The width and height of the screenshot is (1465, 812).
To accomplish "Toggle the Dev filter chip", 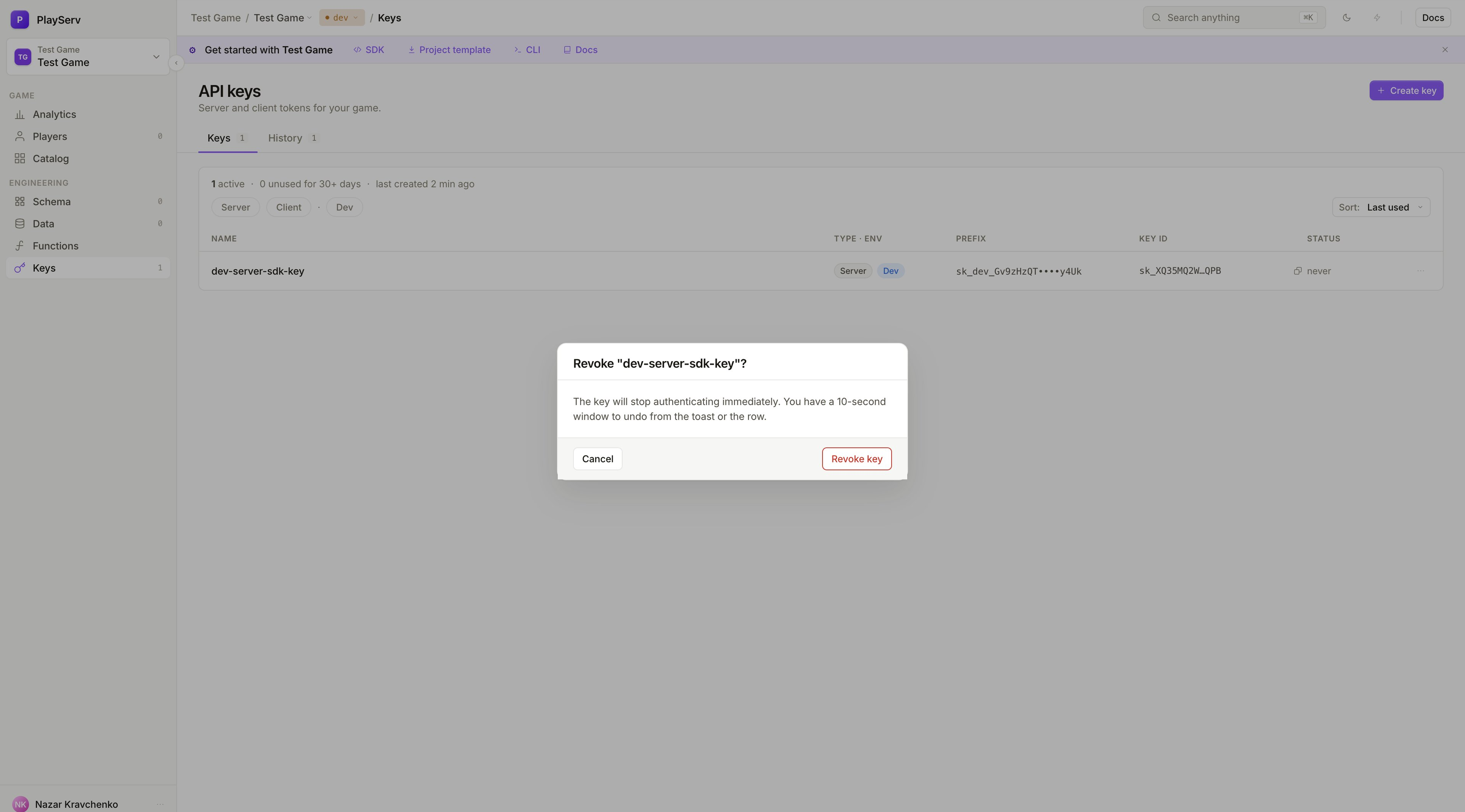I will [344, 207].
